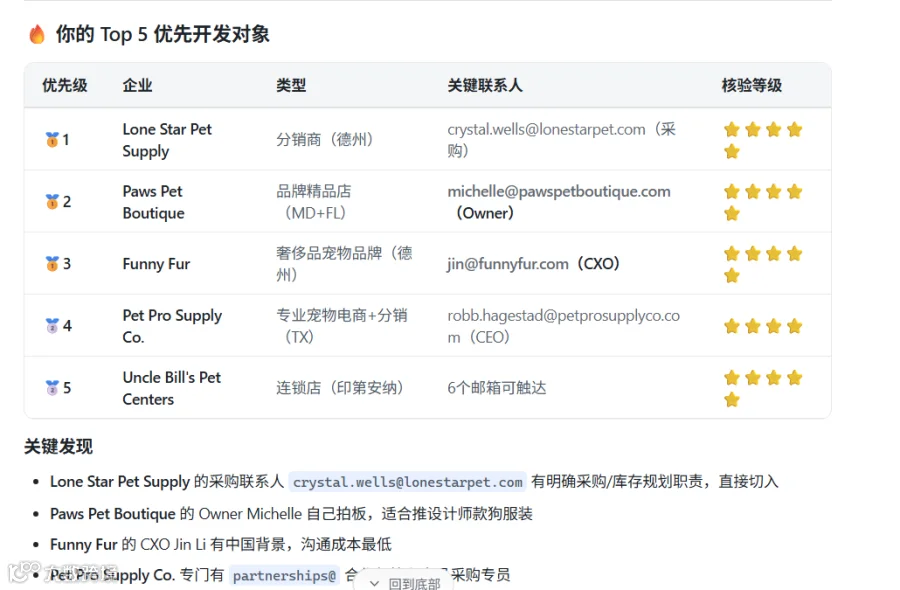Click the gold medal icon for rank 1

point(52,139)
